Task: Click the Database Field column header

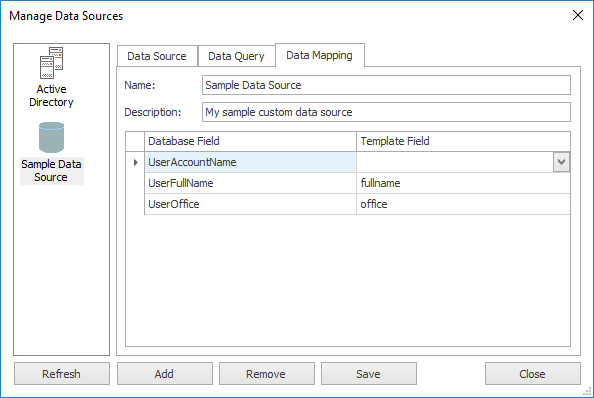Action: [250, 141]
